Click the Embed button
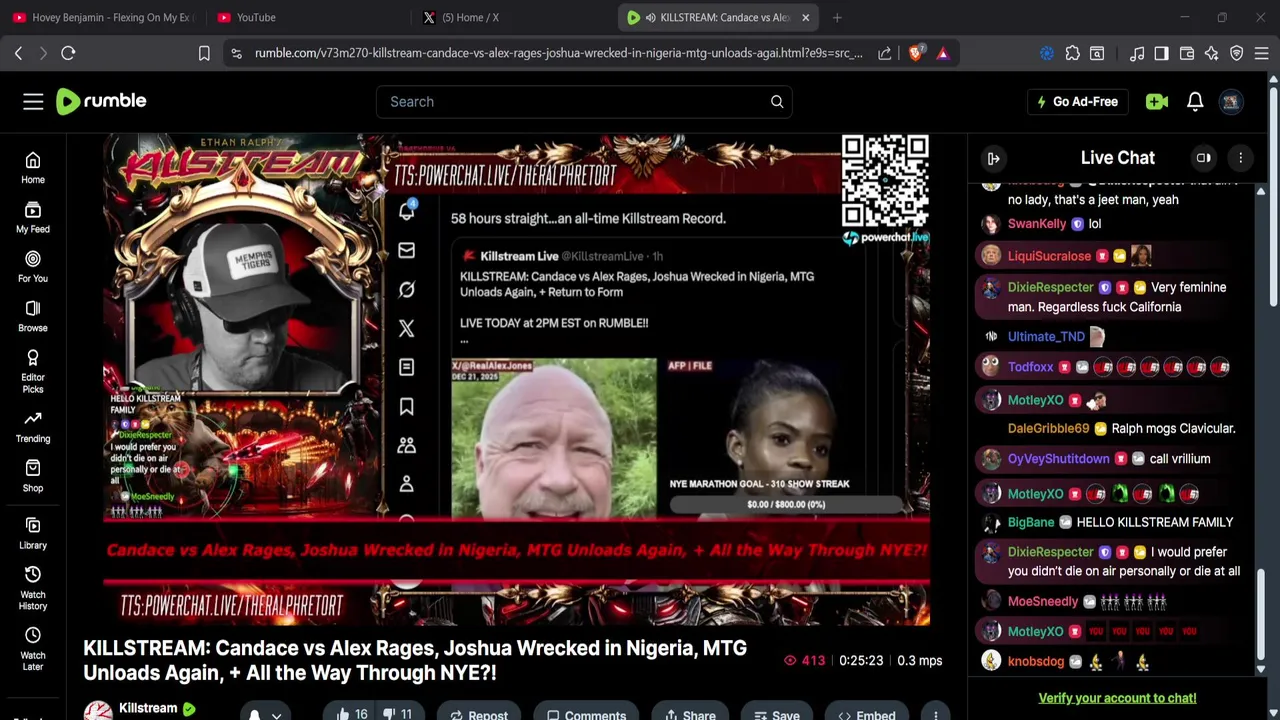 click(x=866, y=714)
